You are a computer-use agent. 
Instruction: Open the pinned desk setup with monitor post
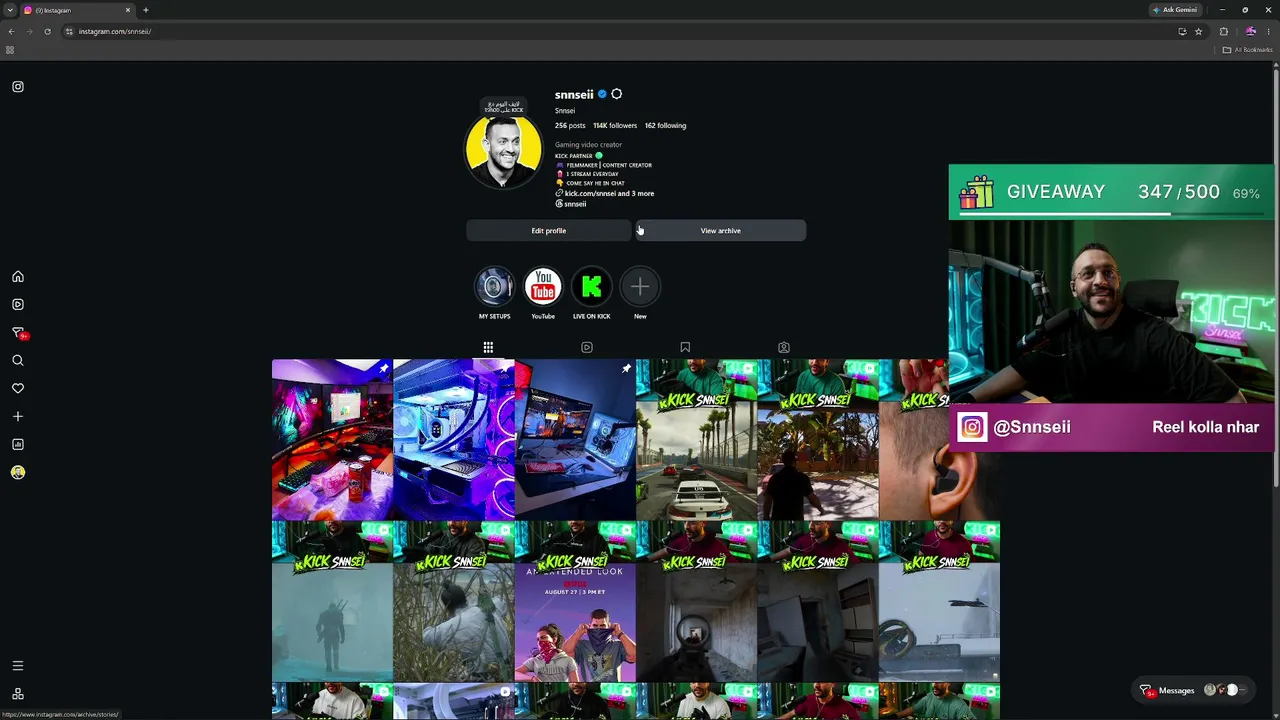click(x=575, y=440)
